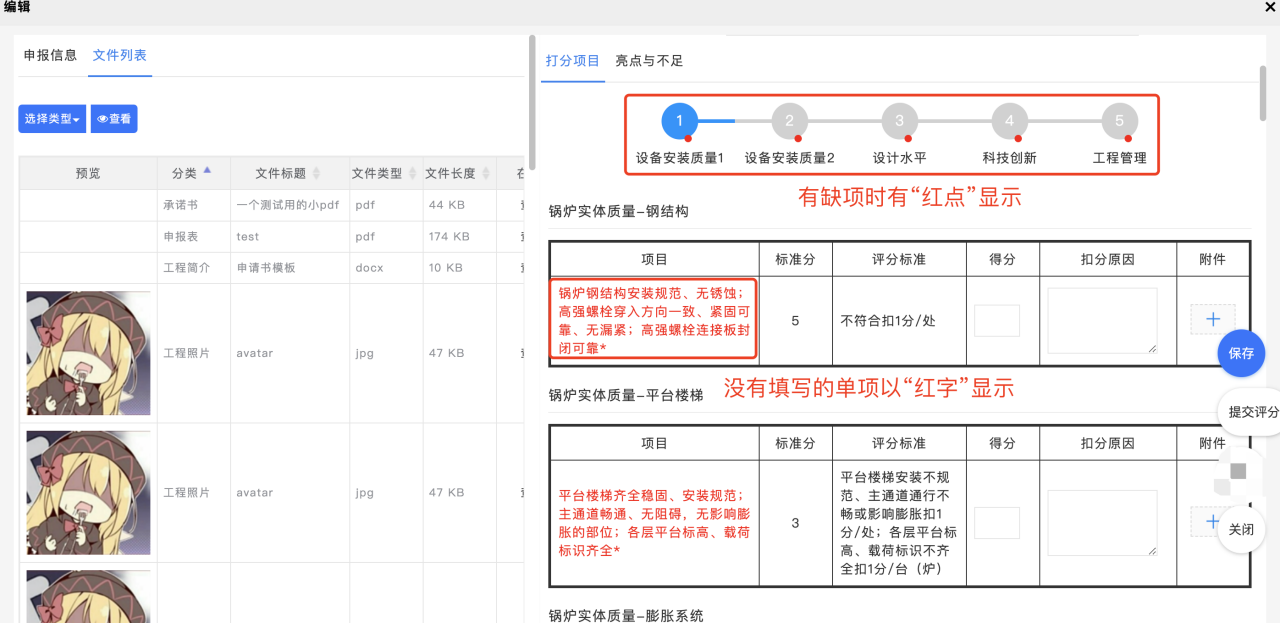Click the 10 KB file length cell
The width and height of the screenshot is (1280, 623).
tap(458, 268)
